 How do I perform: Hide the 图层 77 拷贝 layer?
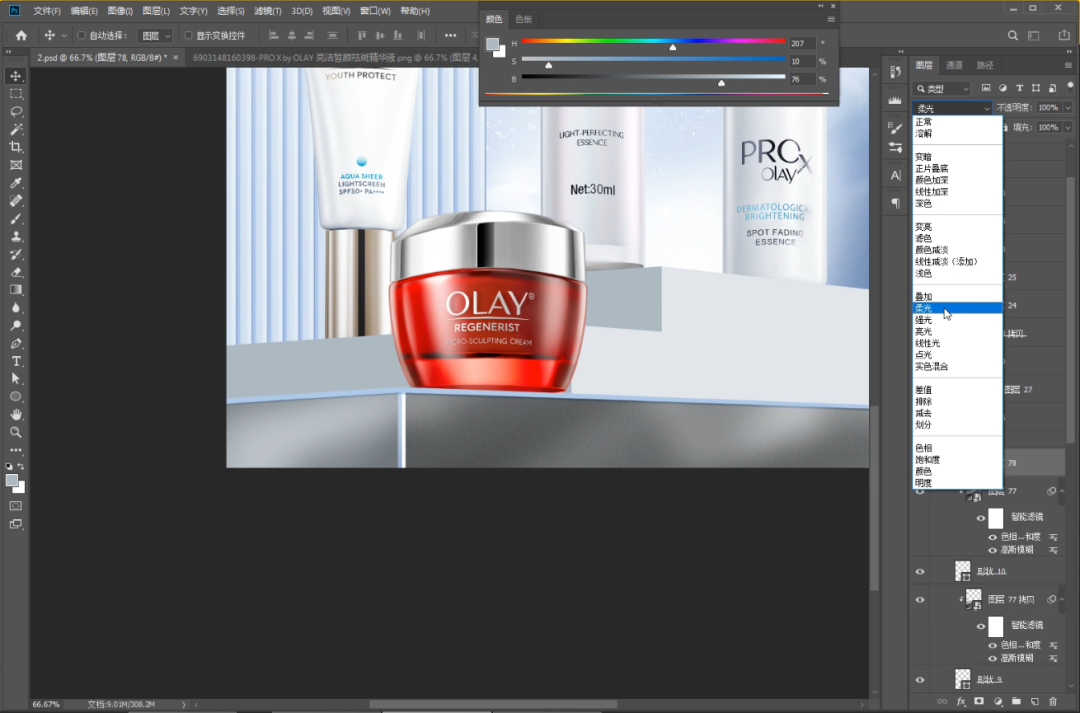click(920, 600)
